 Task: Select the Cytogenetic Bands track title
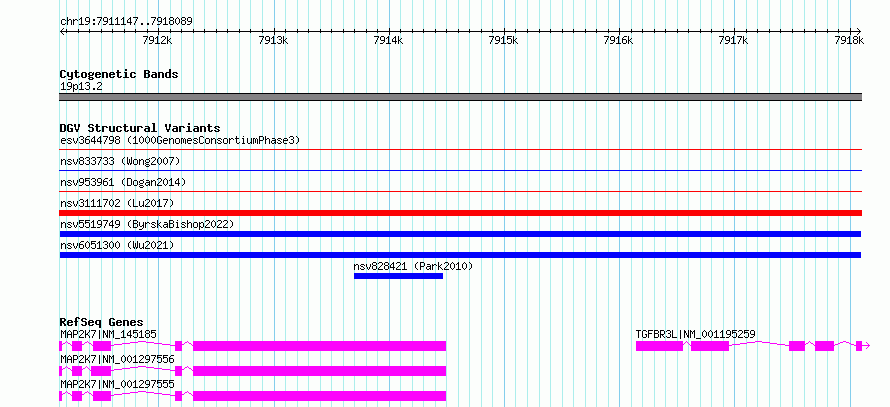[x=119, y=74]
